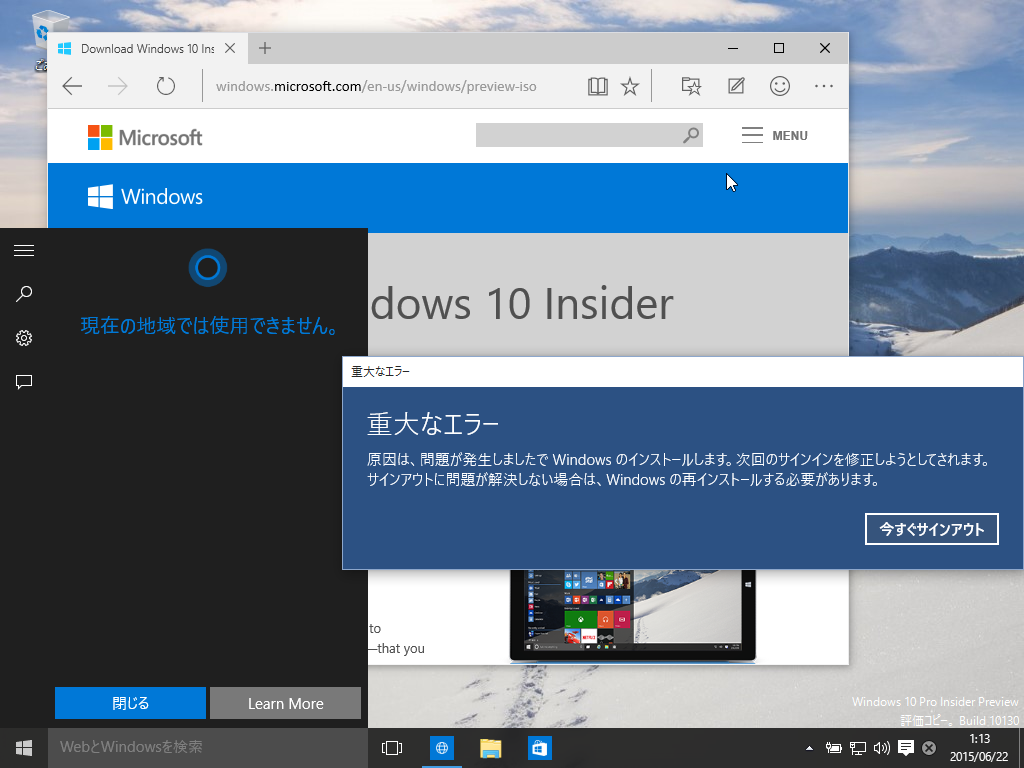Open clock showing 1:13 2015/06/22

pos(979,748)
